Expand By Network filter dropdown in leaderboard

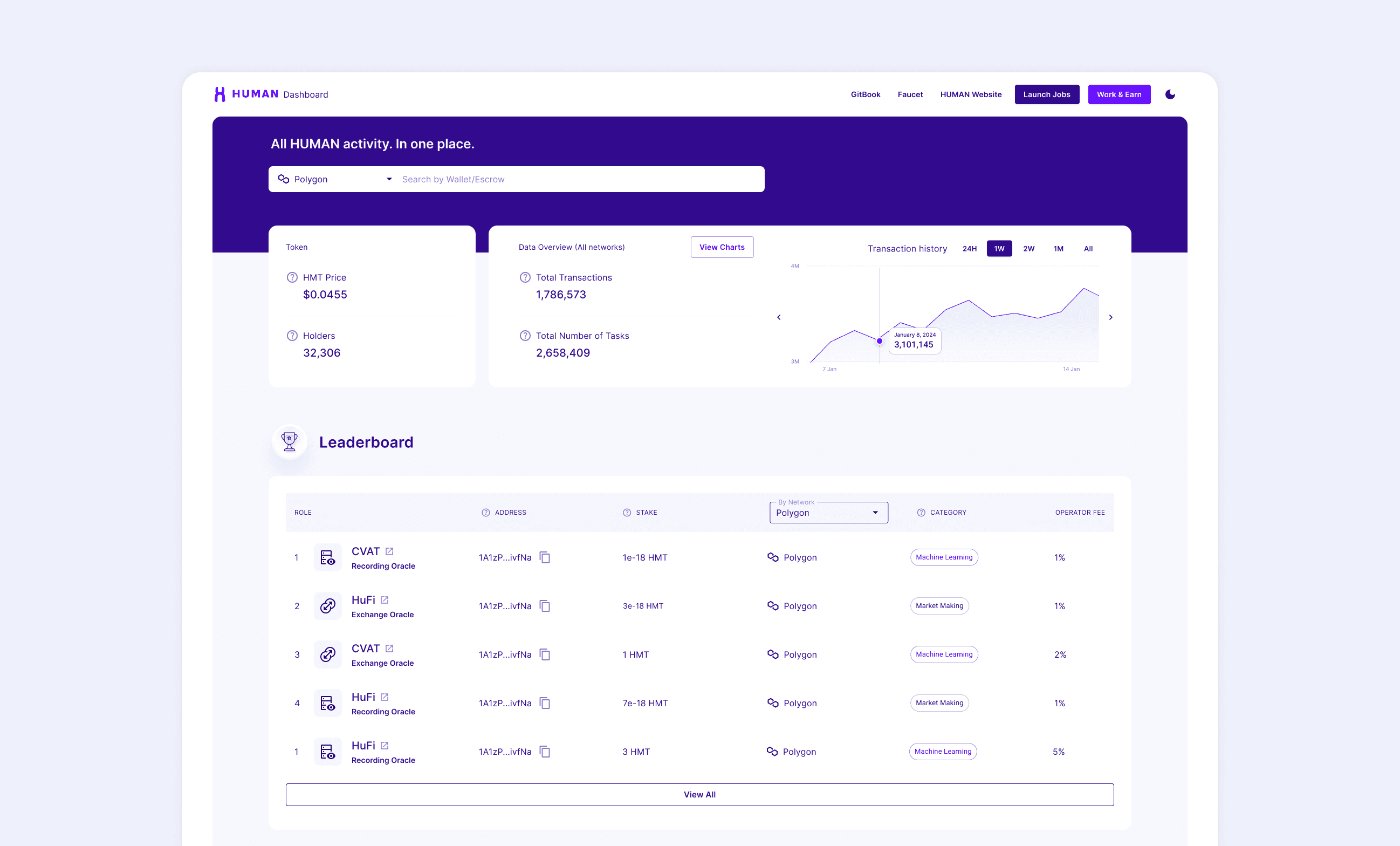coord(828,512)
